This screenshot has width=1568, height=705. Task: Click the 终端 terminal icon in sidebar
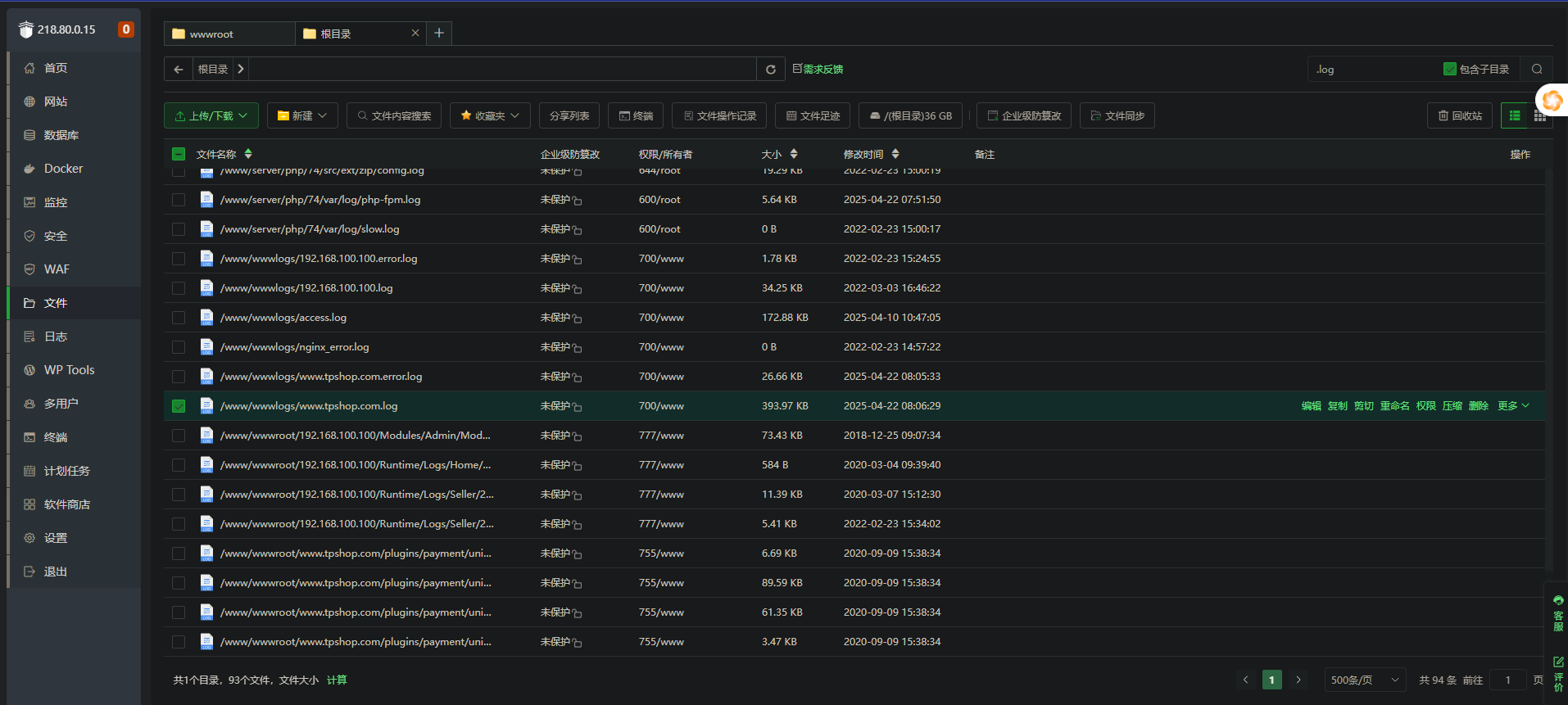[x=29, y=437]
